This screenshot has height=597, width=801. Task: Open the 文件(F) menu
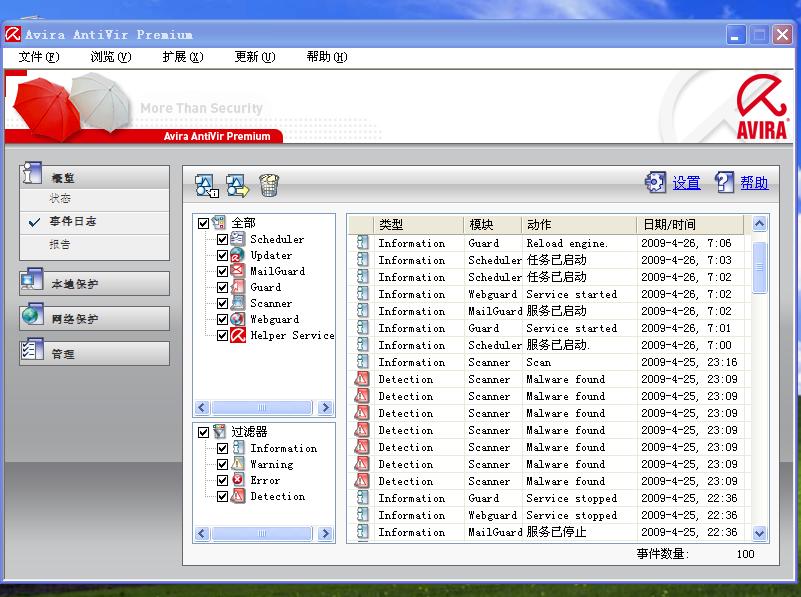click(39, 57)
